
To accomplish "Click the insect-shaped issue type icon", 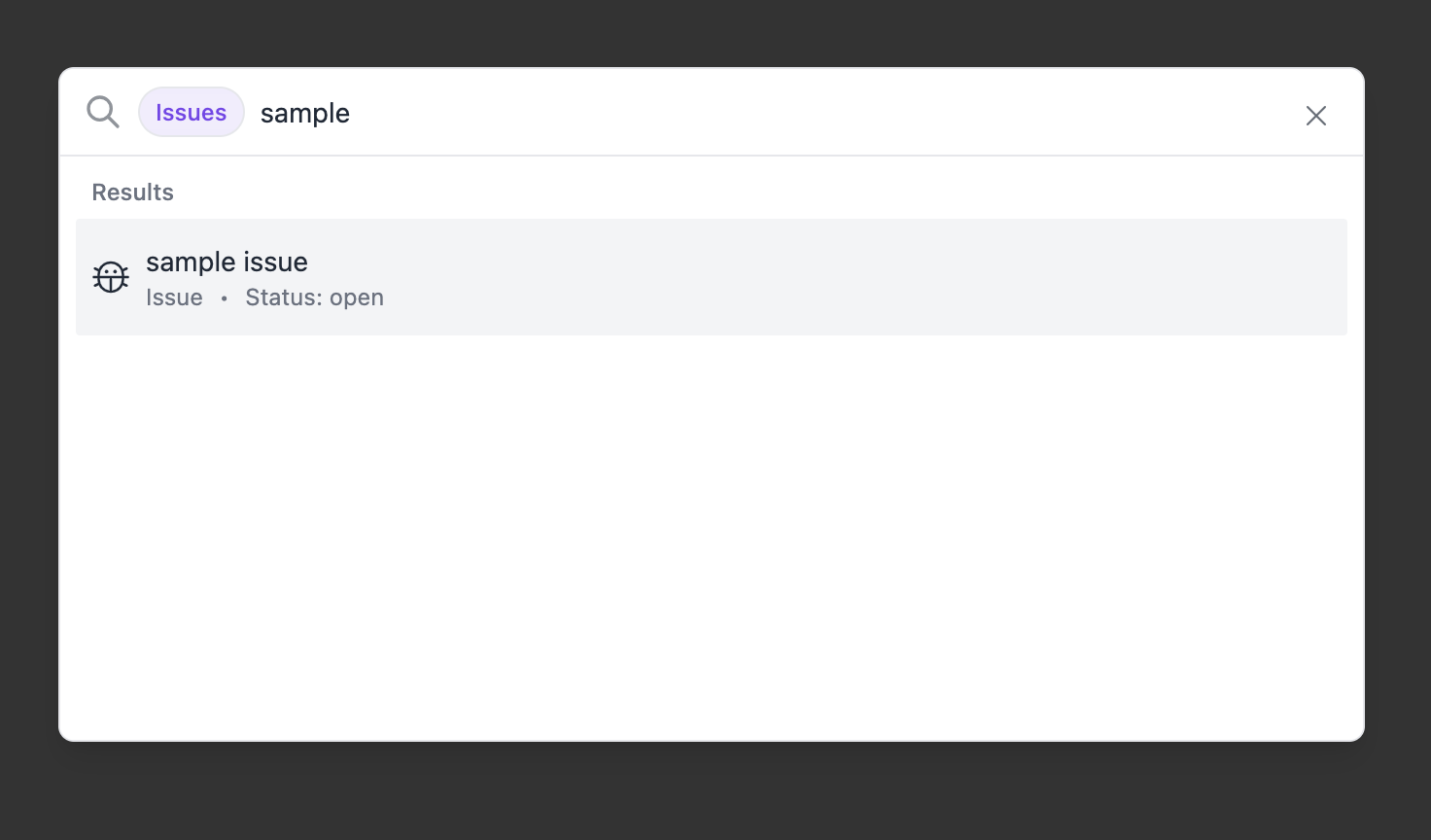I will coord(110,276).
